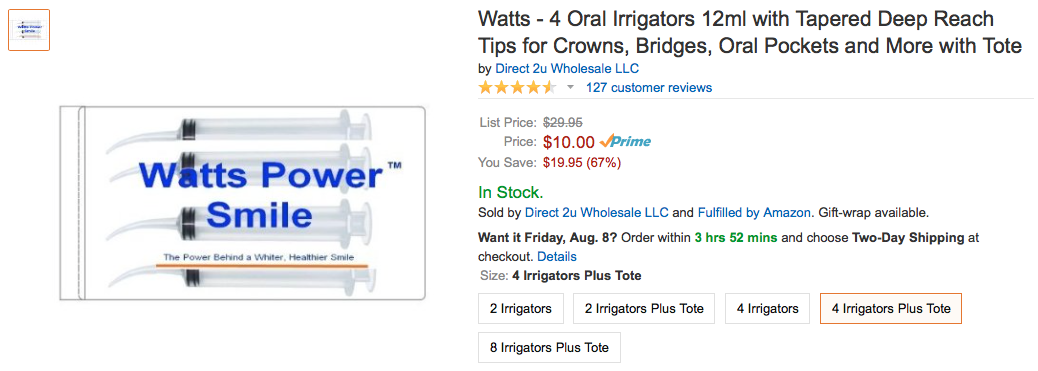
Task: Click the Watts Power Smile tagline text
Action: tap(259, 257)
